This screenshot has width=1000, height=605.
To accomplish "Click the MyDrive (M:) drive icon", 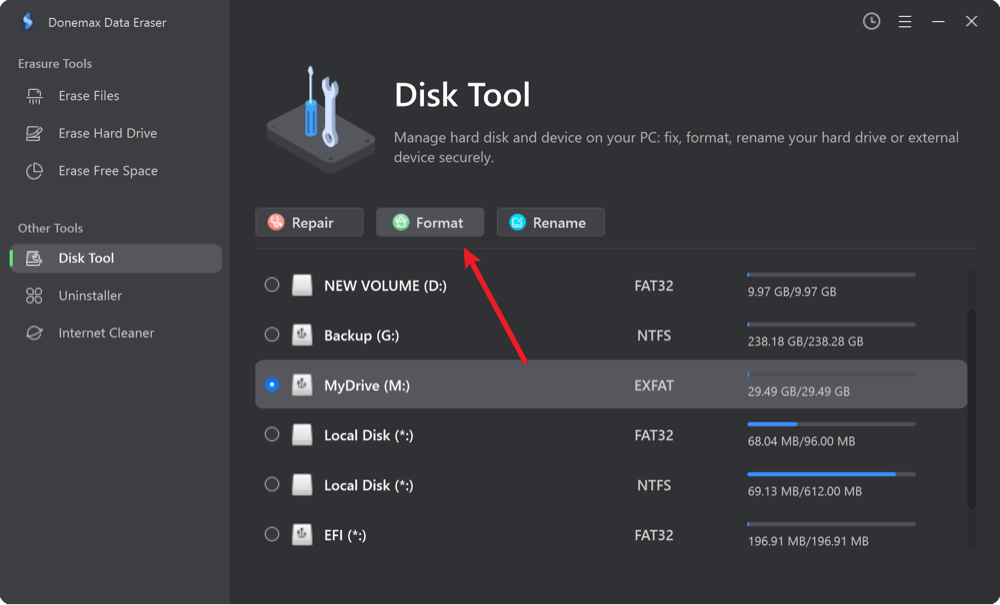I will [x=302, y=384].
